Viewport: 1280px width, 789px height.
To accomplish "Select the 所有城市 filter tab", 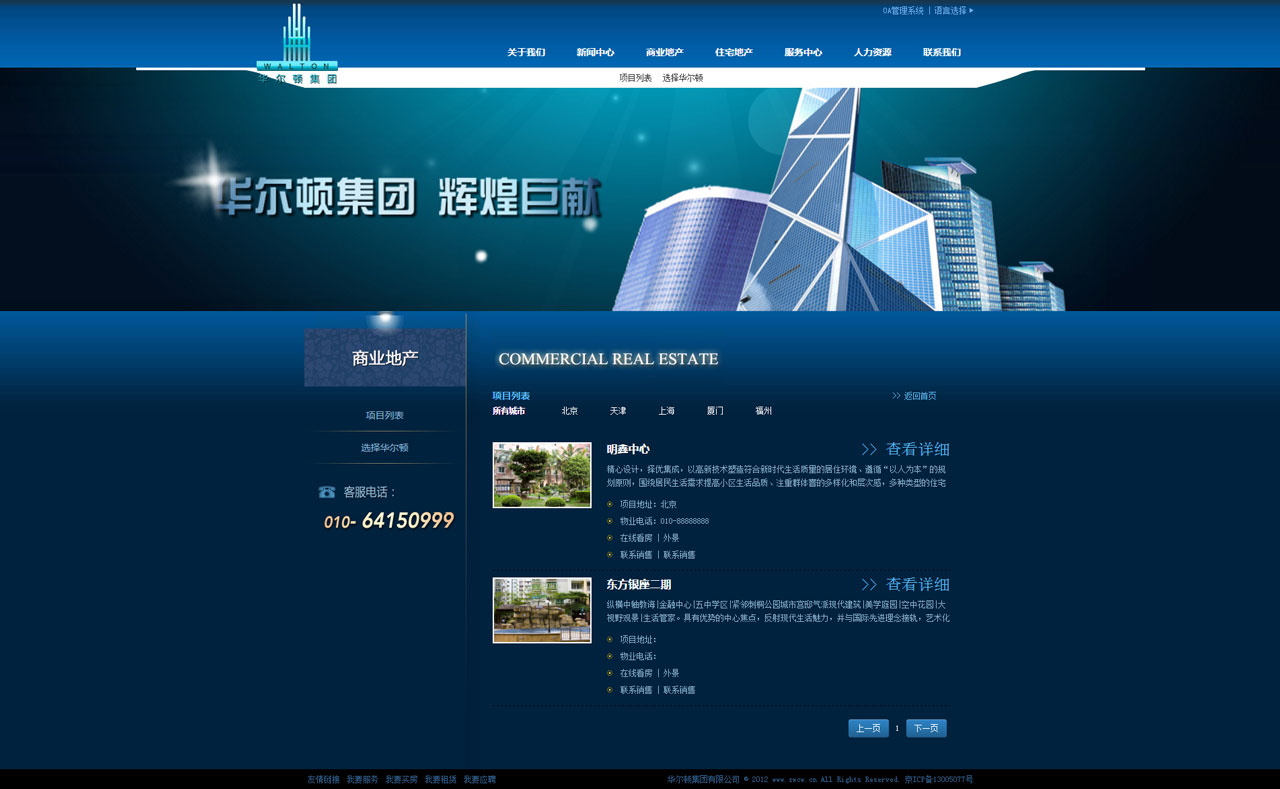I will pos(508,411).
